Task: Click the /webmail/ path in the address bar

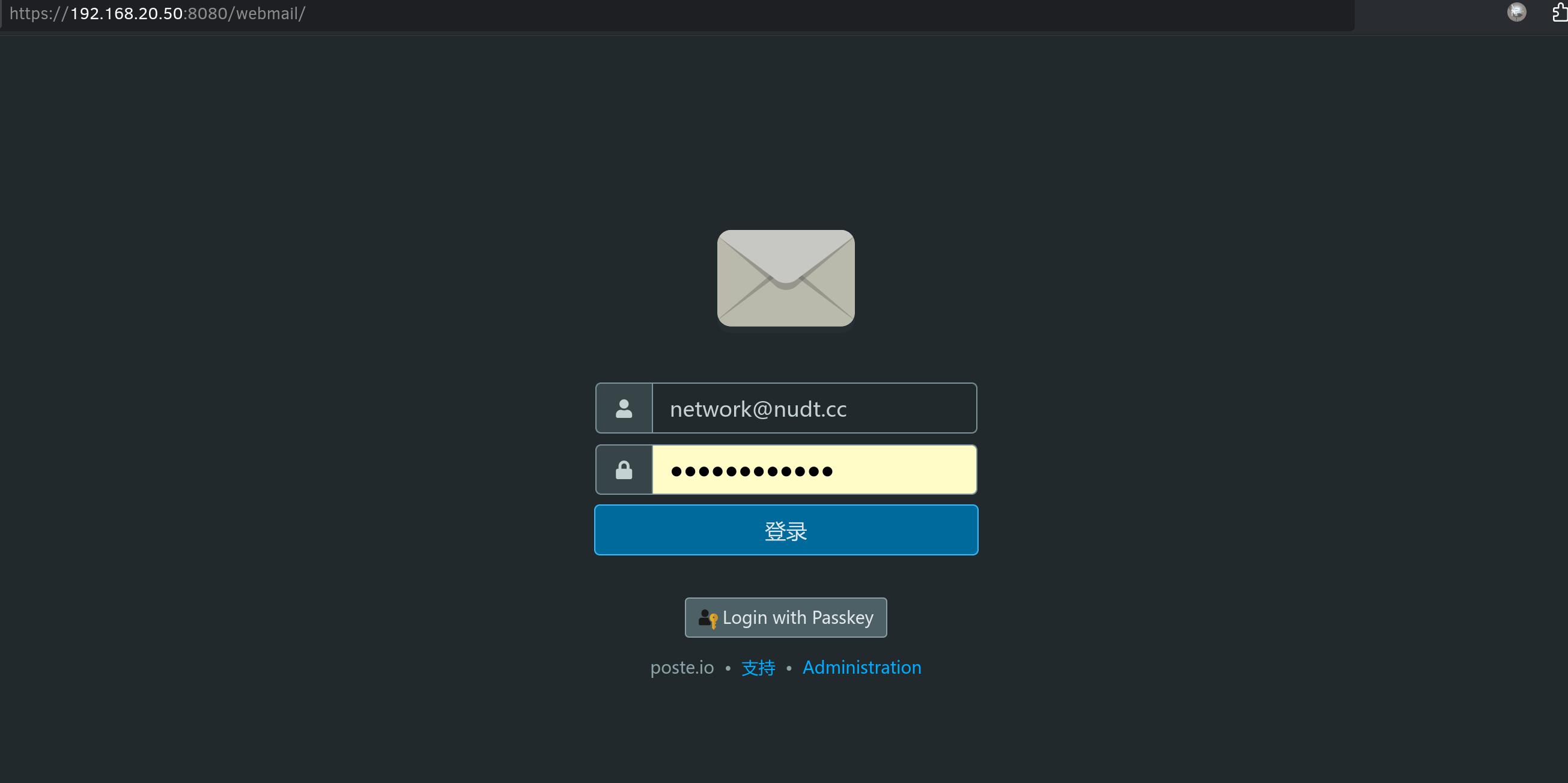Action: (267, 13)
